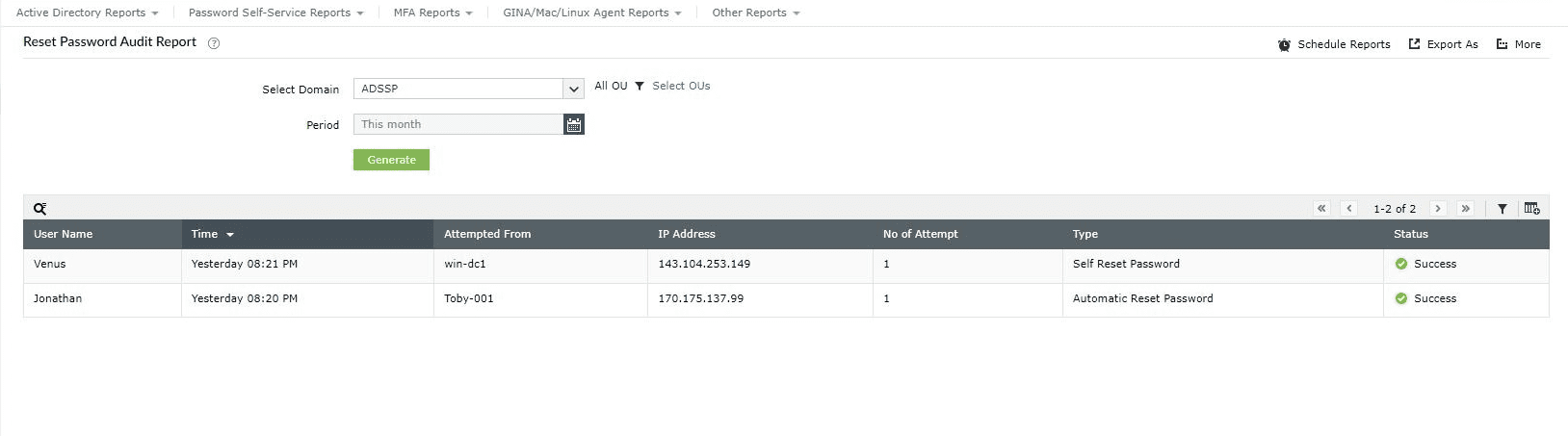This screenshot has height=436, width=1568.
Task: Open the table search icon
Action: tap(39, 209)
